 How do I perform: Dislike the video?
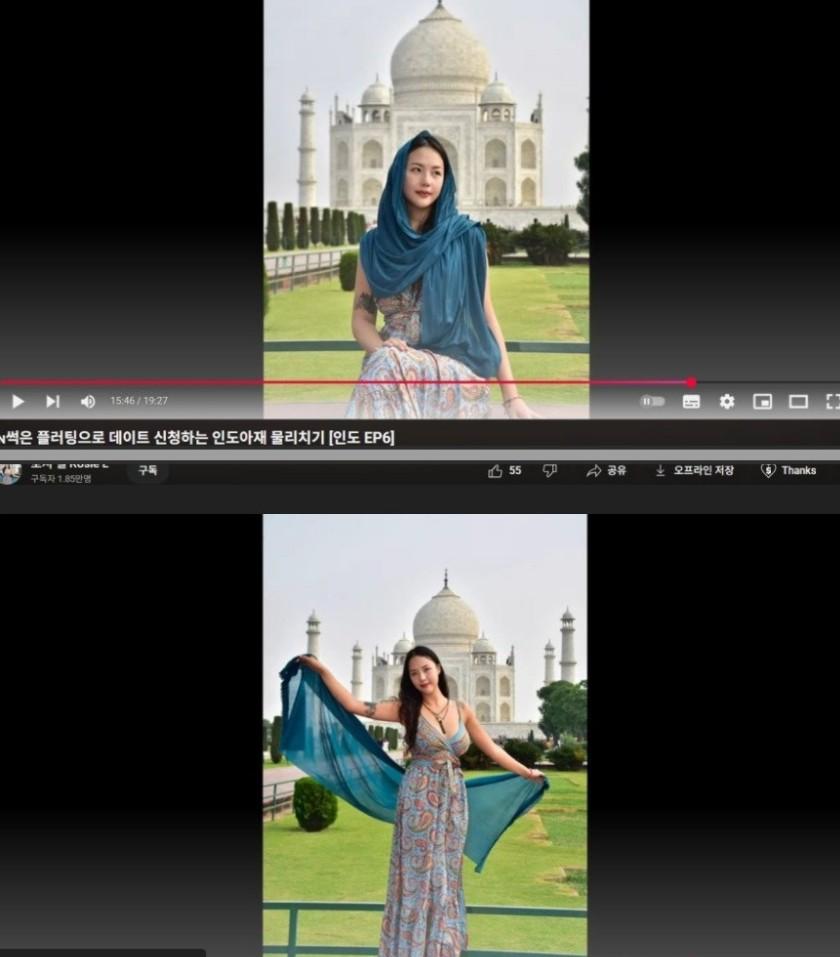(549, 471)
